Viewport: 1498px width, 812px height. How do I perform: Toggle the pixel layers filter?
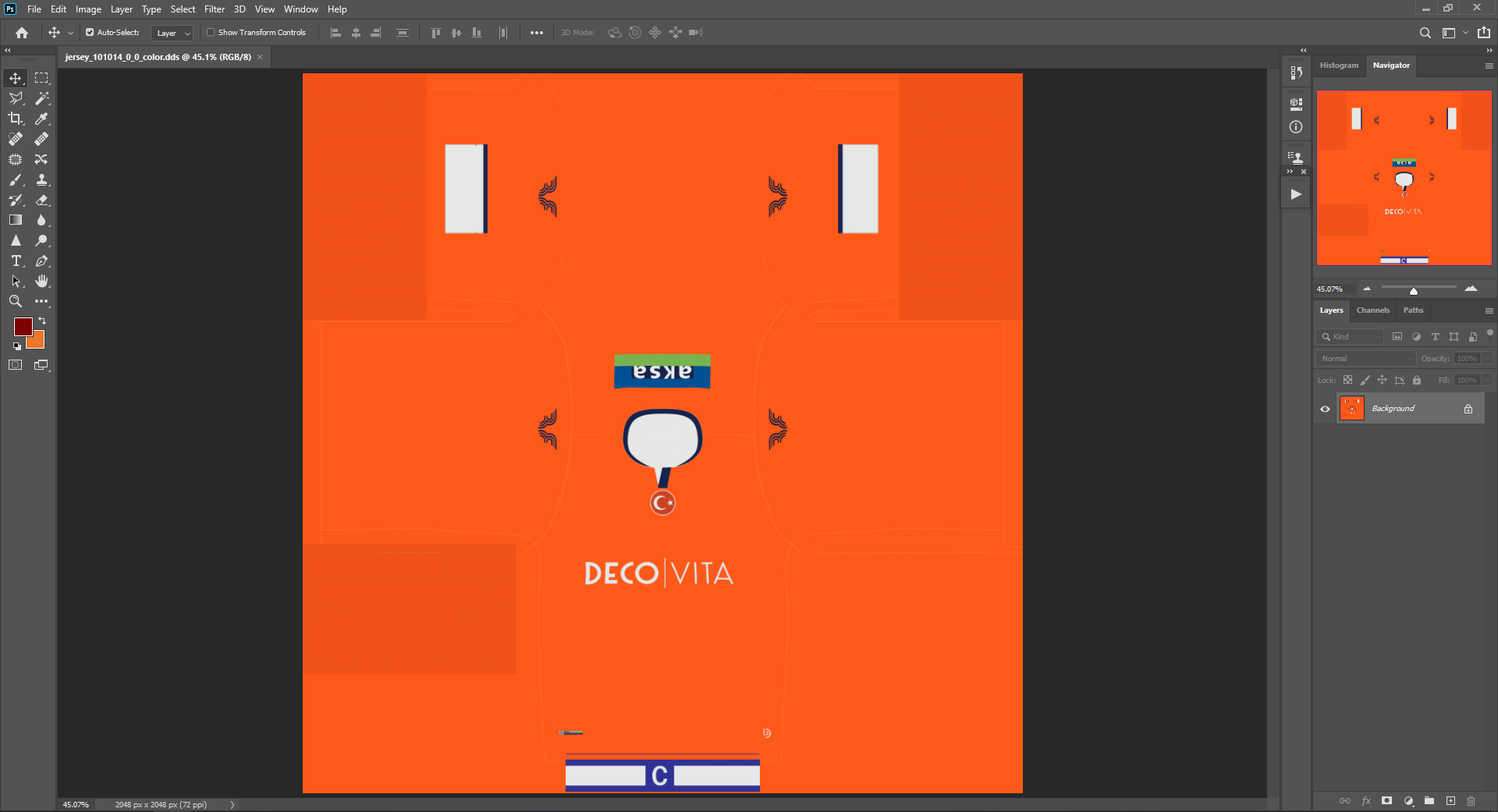pos(1397,337)
